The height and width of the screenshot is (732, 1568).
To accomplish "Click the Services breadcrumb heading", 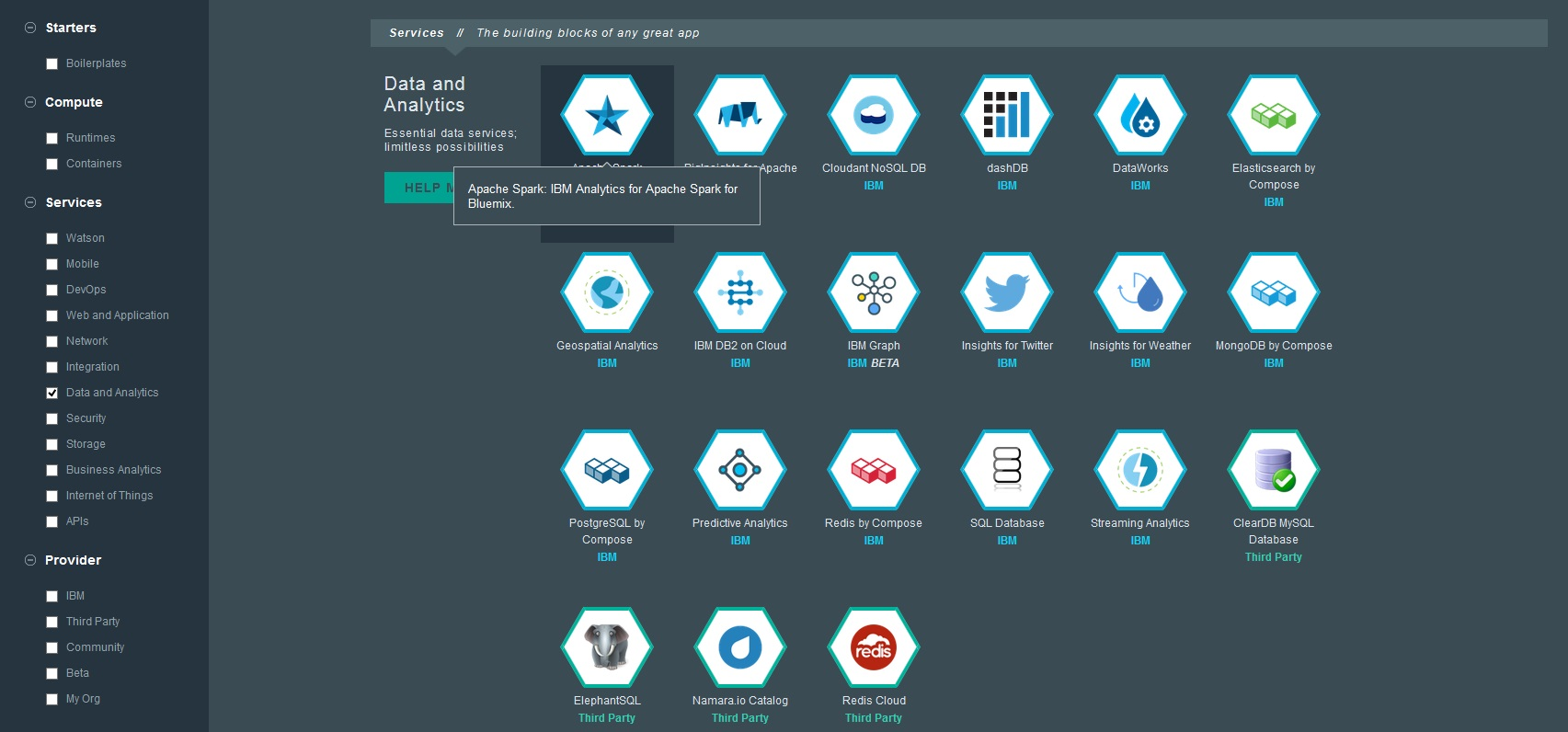I will tap(417, 33).
